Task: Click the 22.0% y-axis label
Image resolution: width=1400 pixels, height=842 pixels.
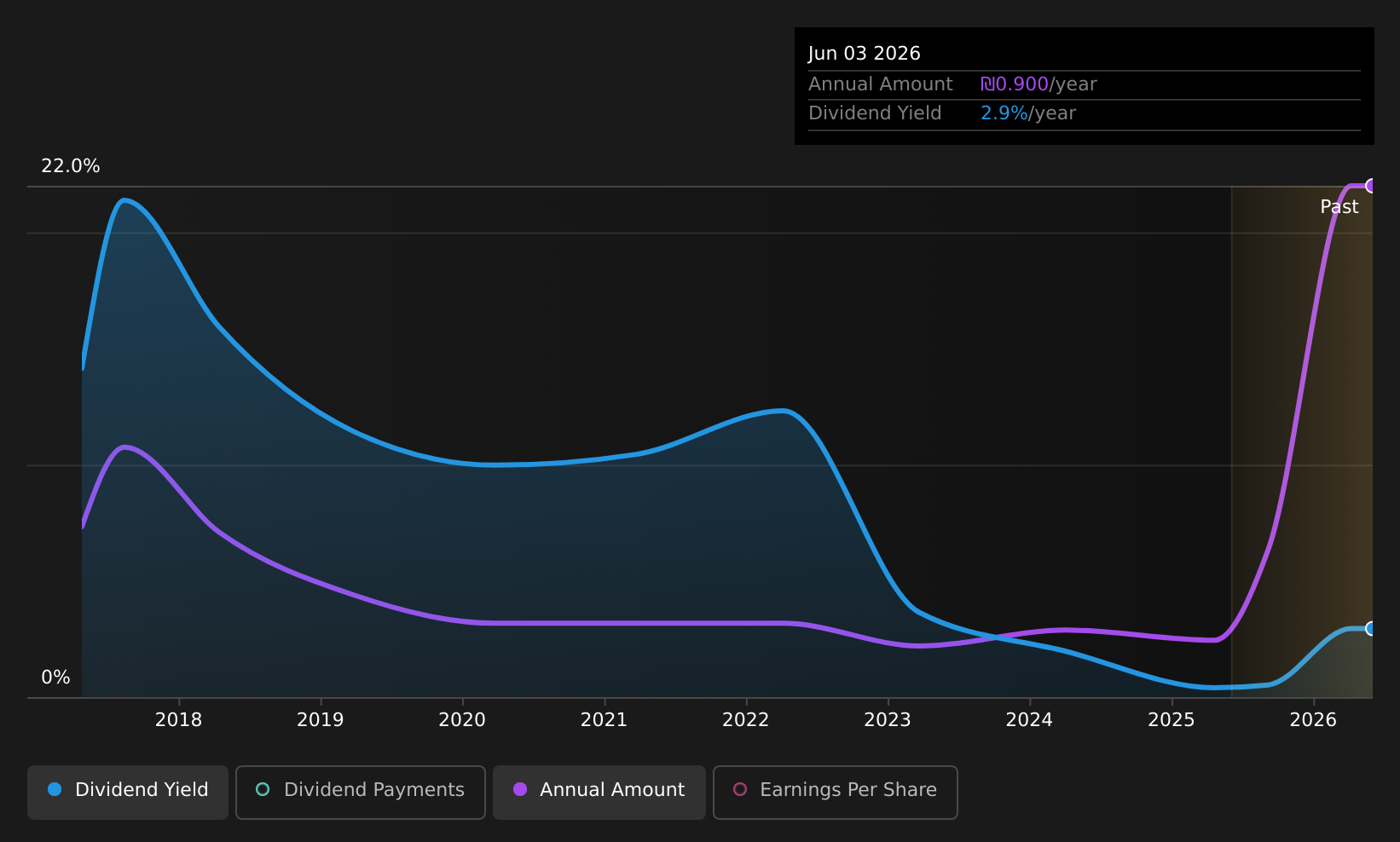Action: pyautogui.click(x=71, y=166)
